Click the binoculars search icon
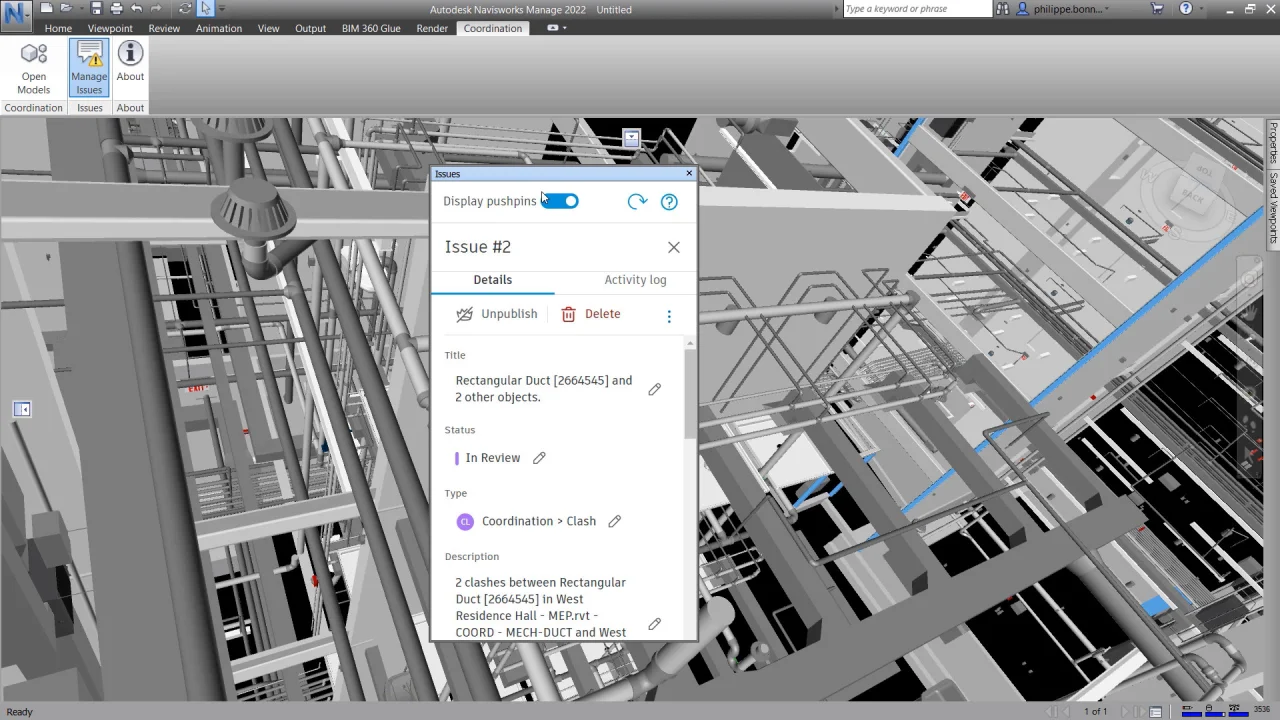1280x720 pixels. [1003, 9]
